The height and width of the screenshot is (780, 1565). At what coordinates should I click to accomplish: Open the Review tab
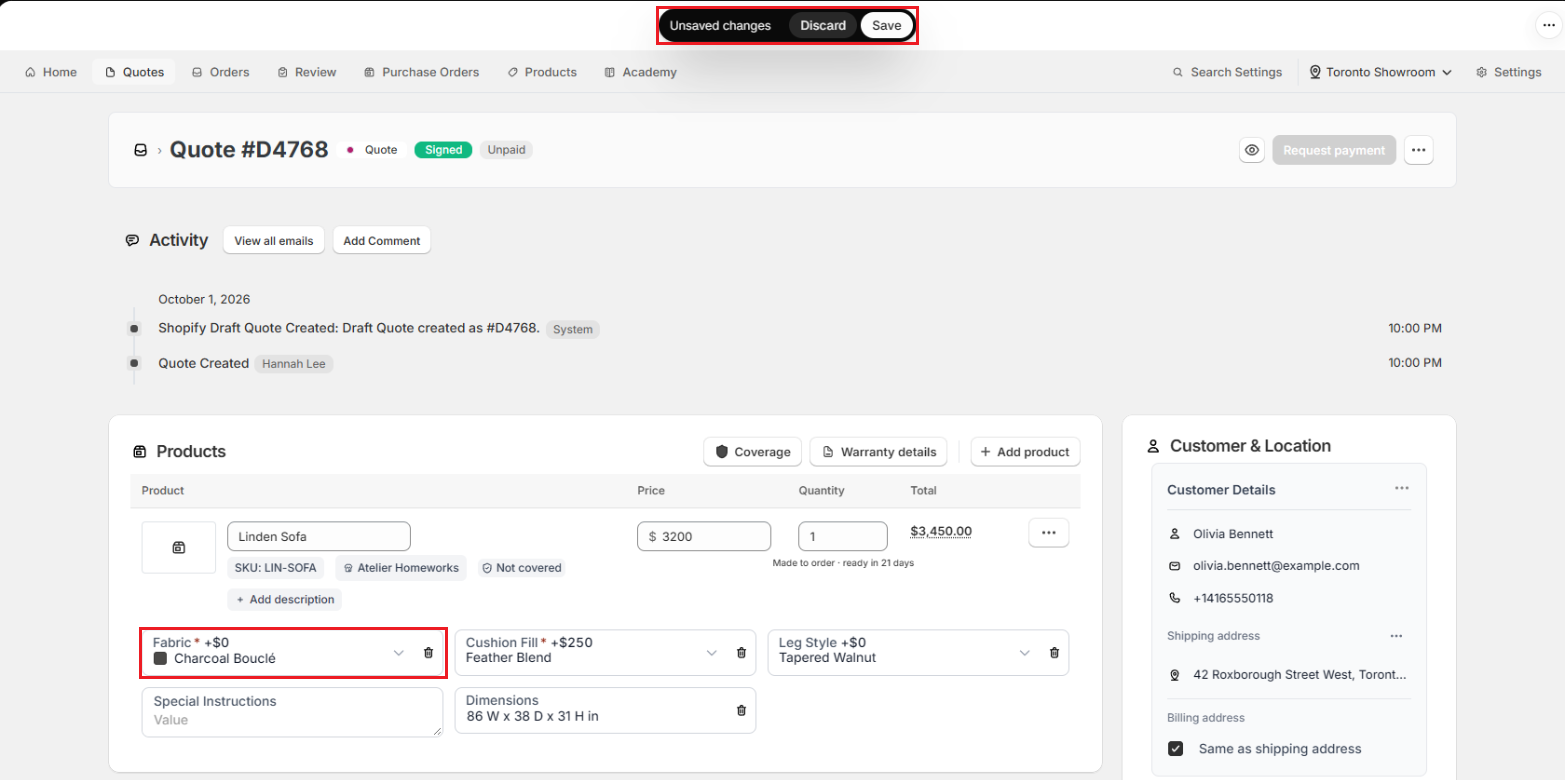pos(307,72)
